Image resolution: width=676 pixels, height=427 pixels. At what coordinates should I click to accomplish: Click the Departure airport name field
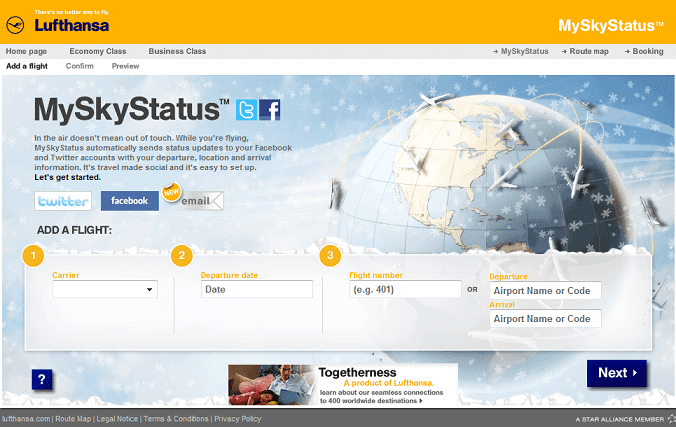click(x=545, y=291)
